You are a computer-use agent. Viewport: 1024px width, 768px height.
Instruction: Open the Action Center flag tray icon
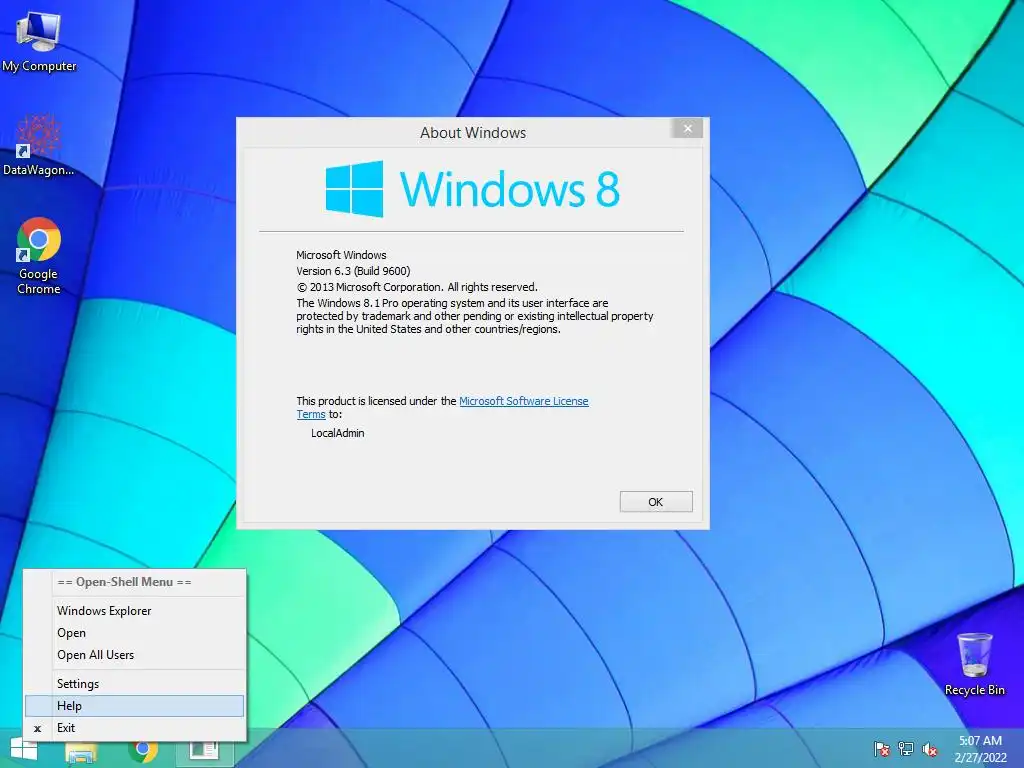[881, 749]
